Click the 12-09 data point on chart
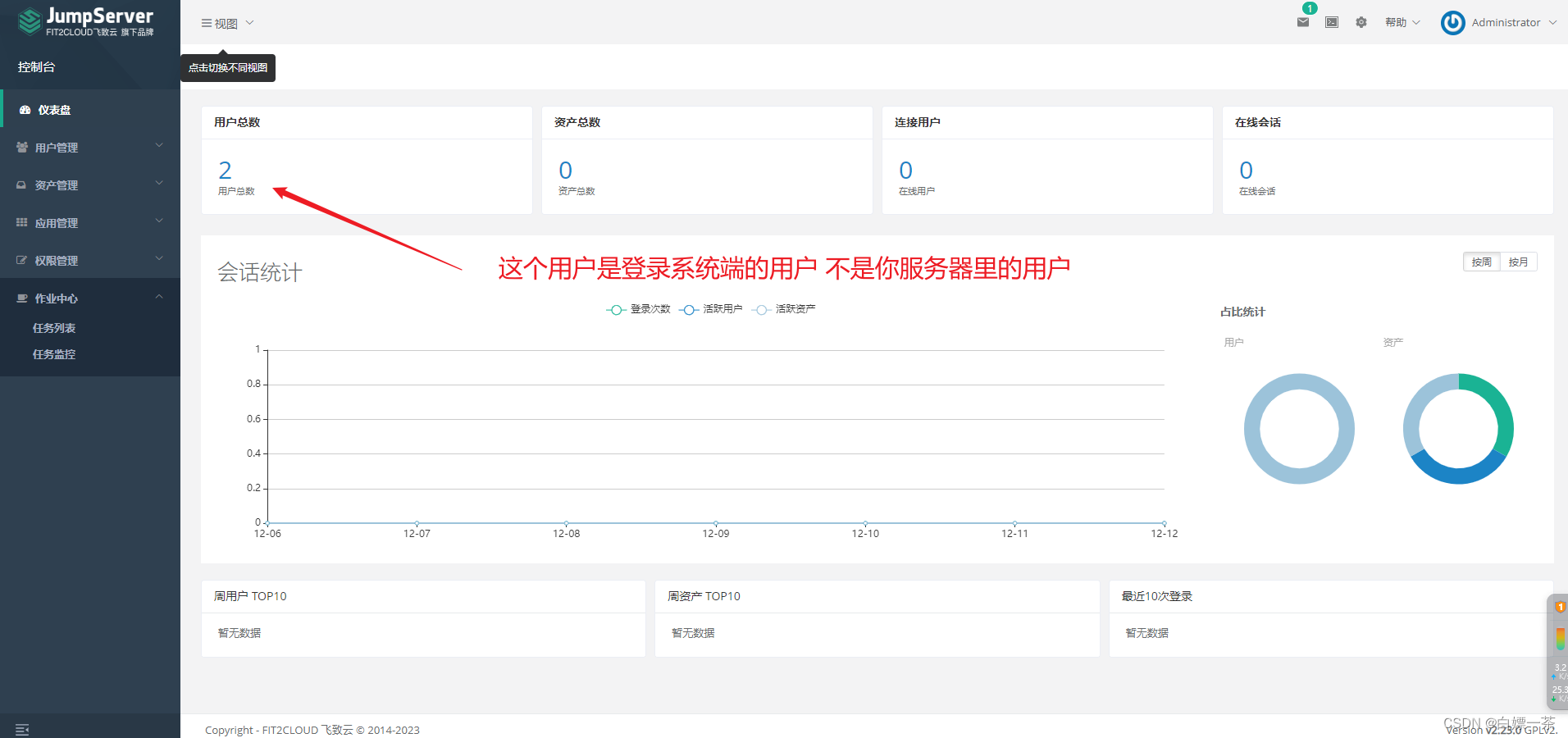Viewport: 1568px width, 738px height. point(716,522)
